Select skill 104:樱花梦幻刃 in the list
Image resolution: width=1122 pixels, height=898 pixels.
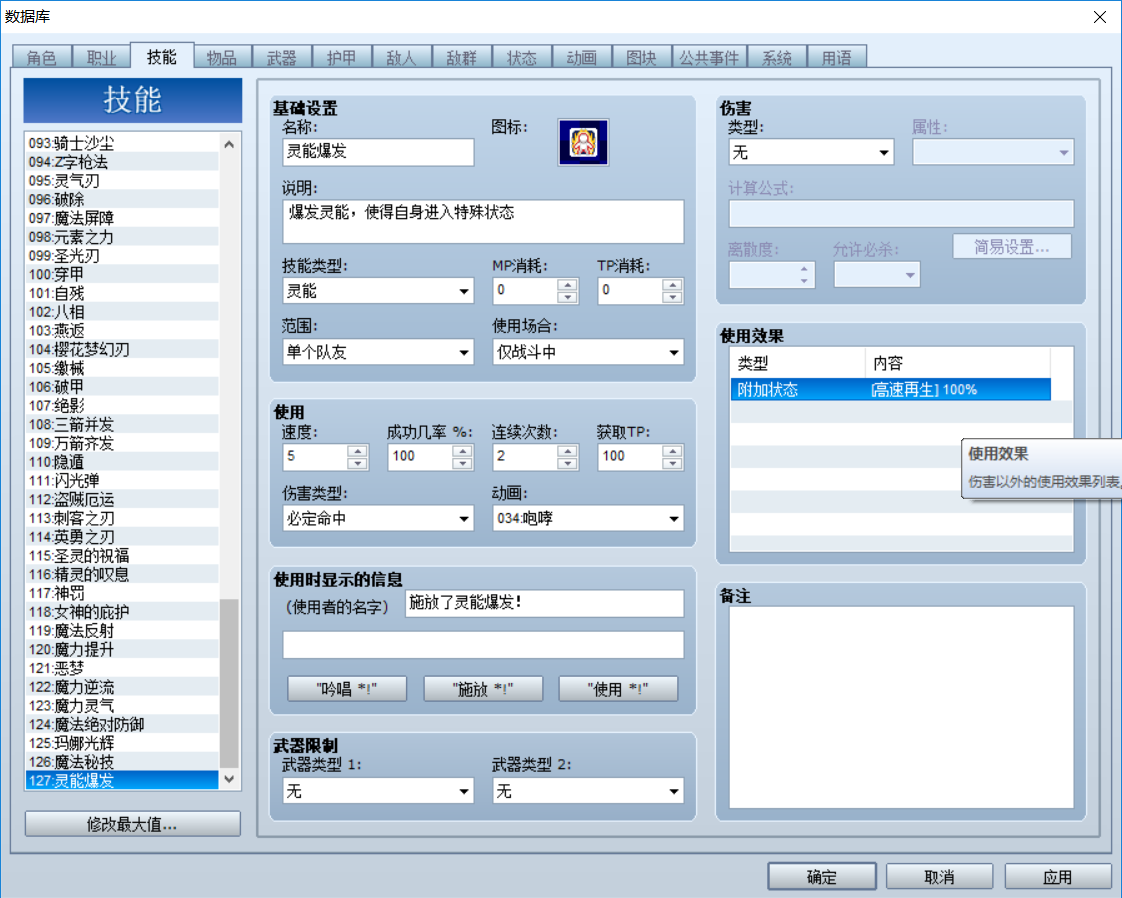click(122, 349)
